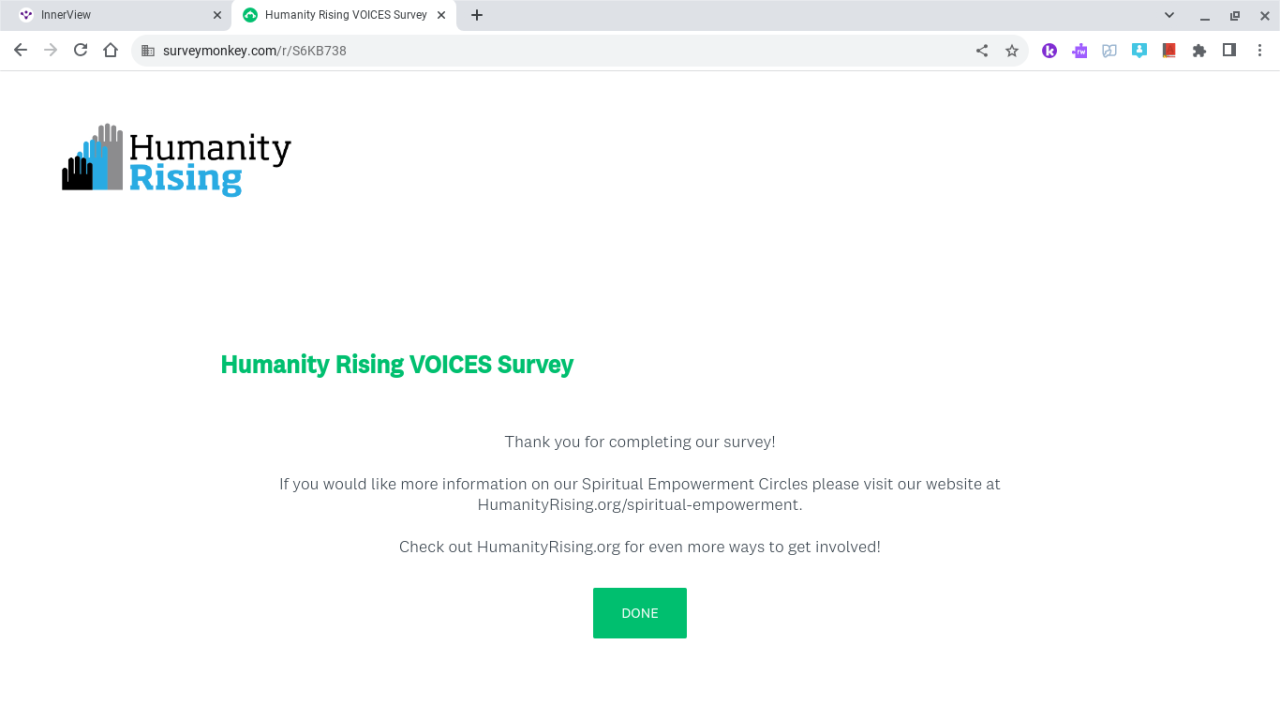
Task: Switch to the InnerView tab
Action: [x=110, y=15]
